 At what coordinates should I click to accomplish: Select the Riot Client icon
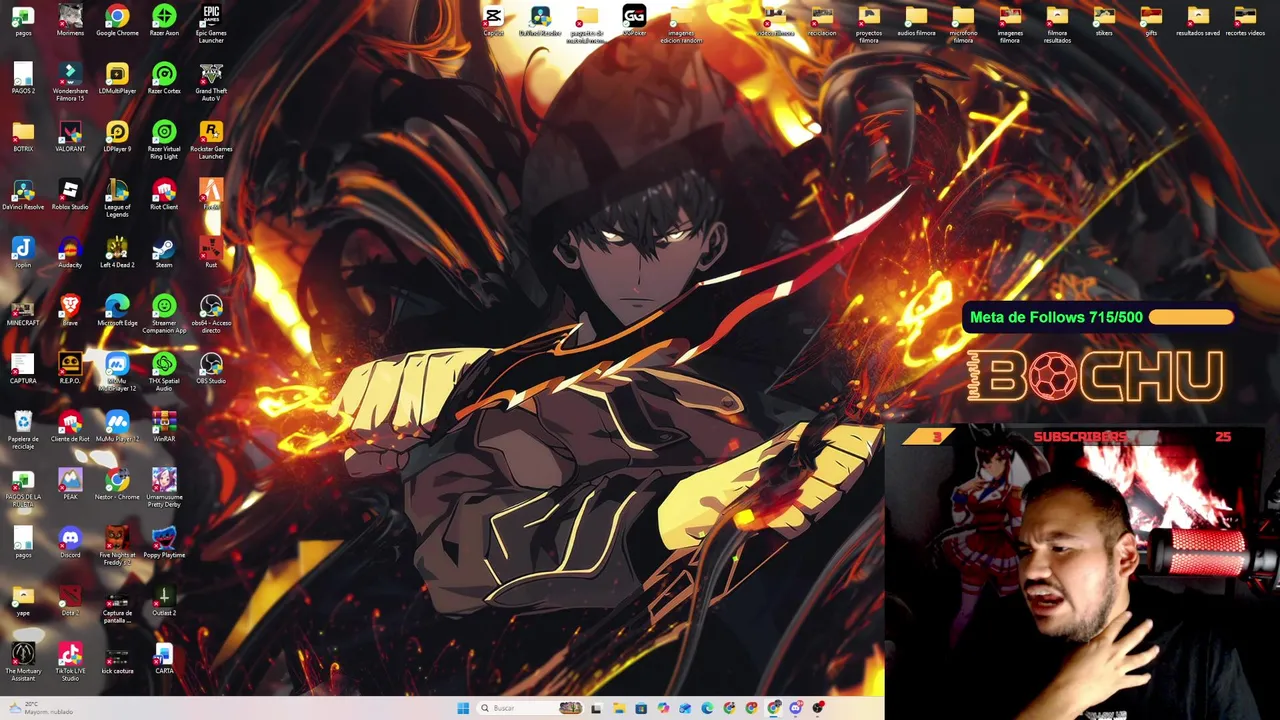[164, 194]
